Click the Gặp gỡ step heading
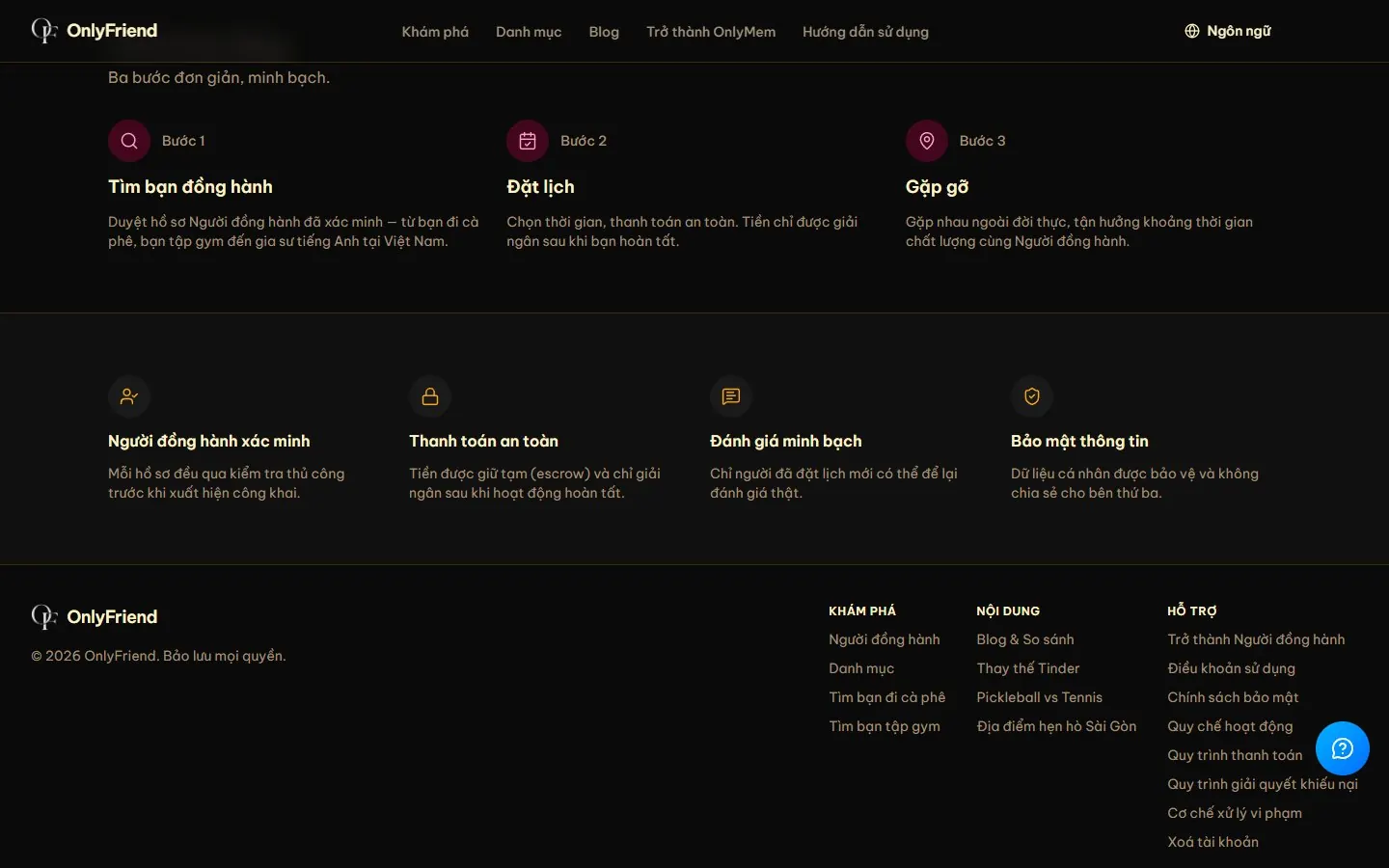The width and height of the screenshot is (1389, 868). (x=937, y=187)
